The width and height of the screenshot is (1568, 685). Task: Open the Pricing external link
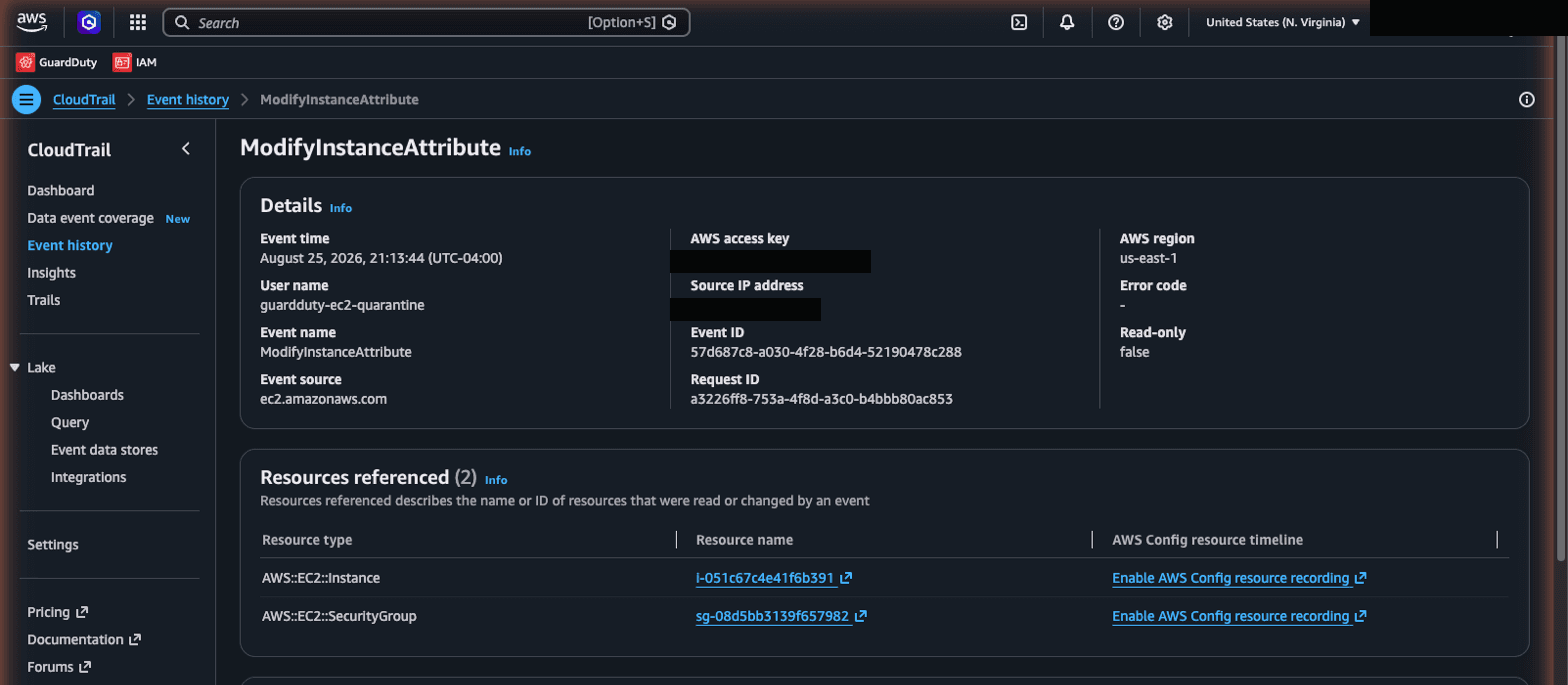pyautogui.click(x=58, y=612)
